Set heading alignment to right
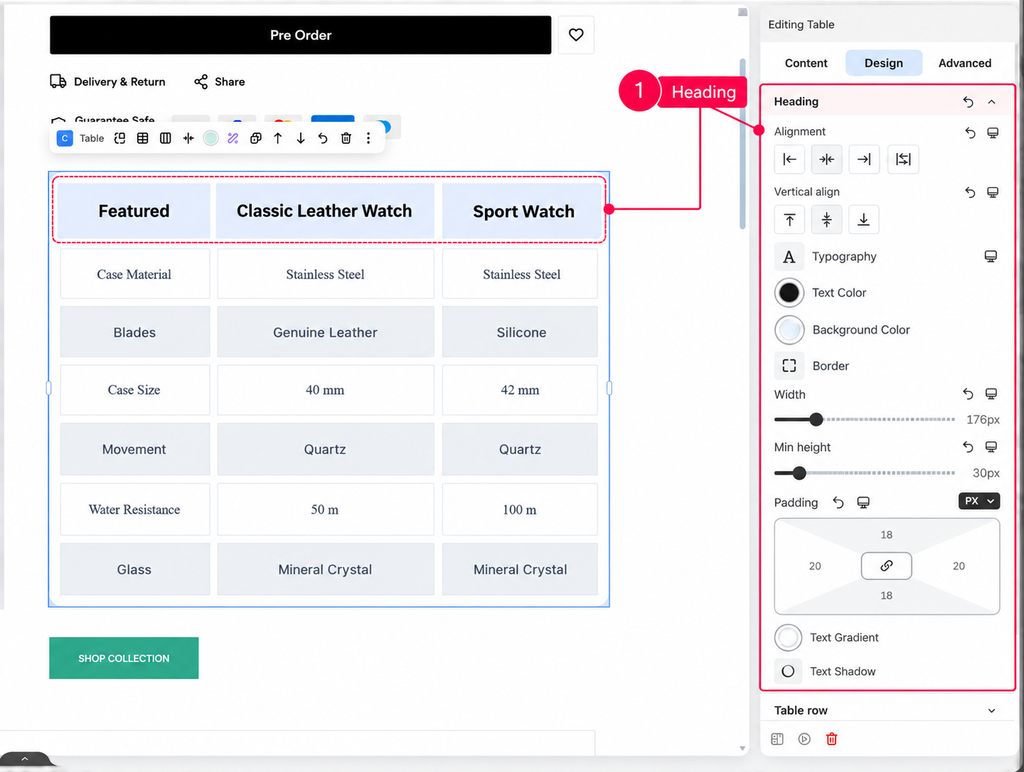The height and width of the screenshot is (772, 1024). tap(864, 159)
